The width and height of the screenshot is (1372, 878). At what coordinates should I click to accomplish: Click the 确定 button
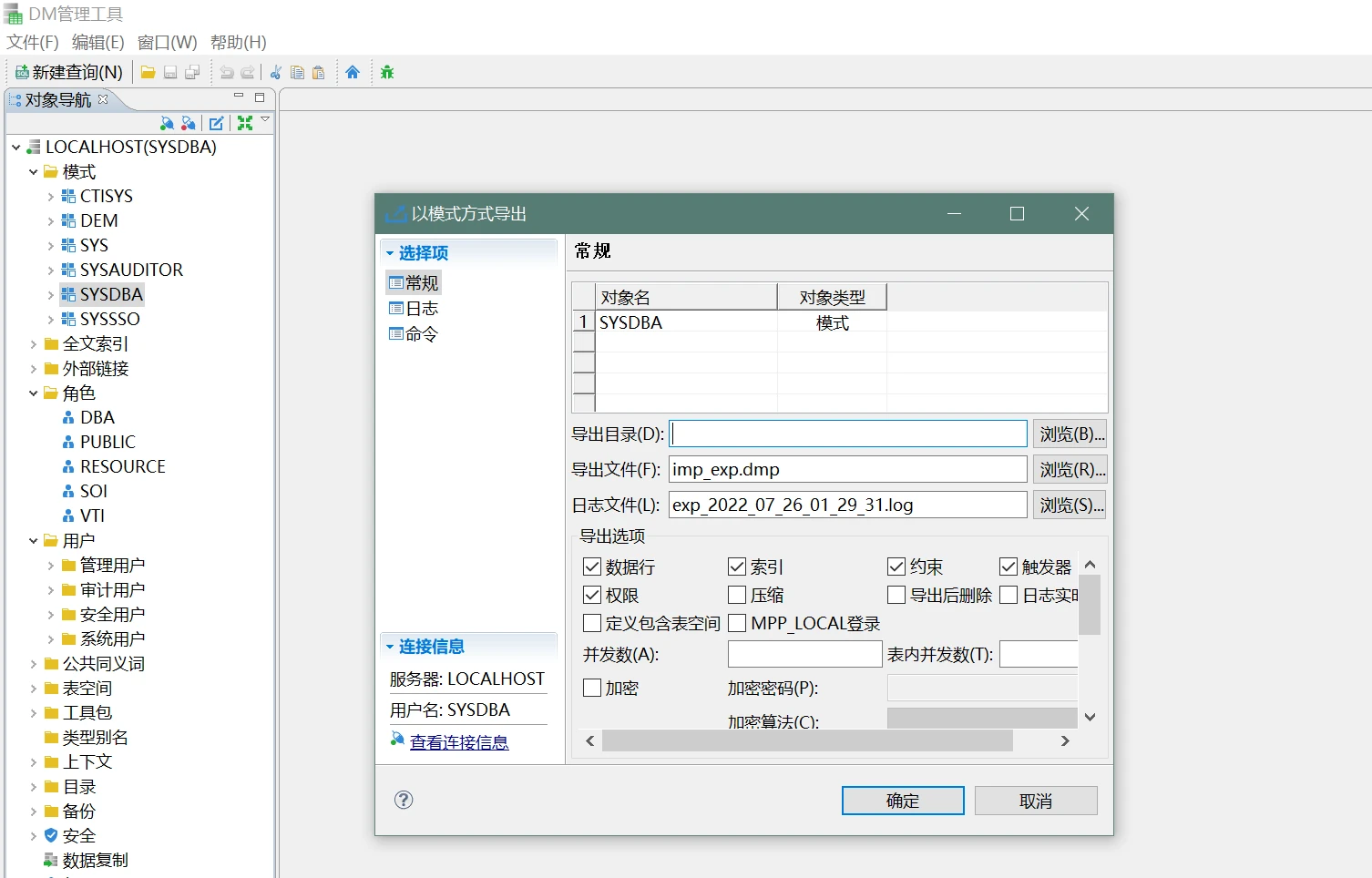tap(902, 801)
